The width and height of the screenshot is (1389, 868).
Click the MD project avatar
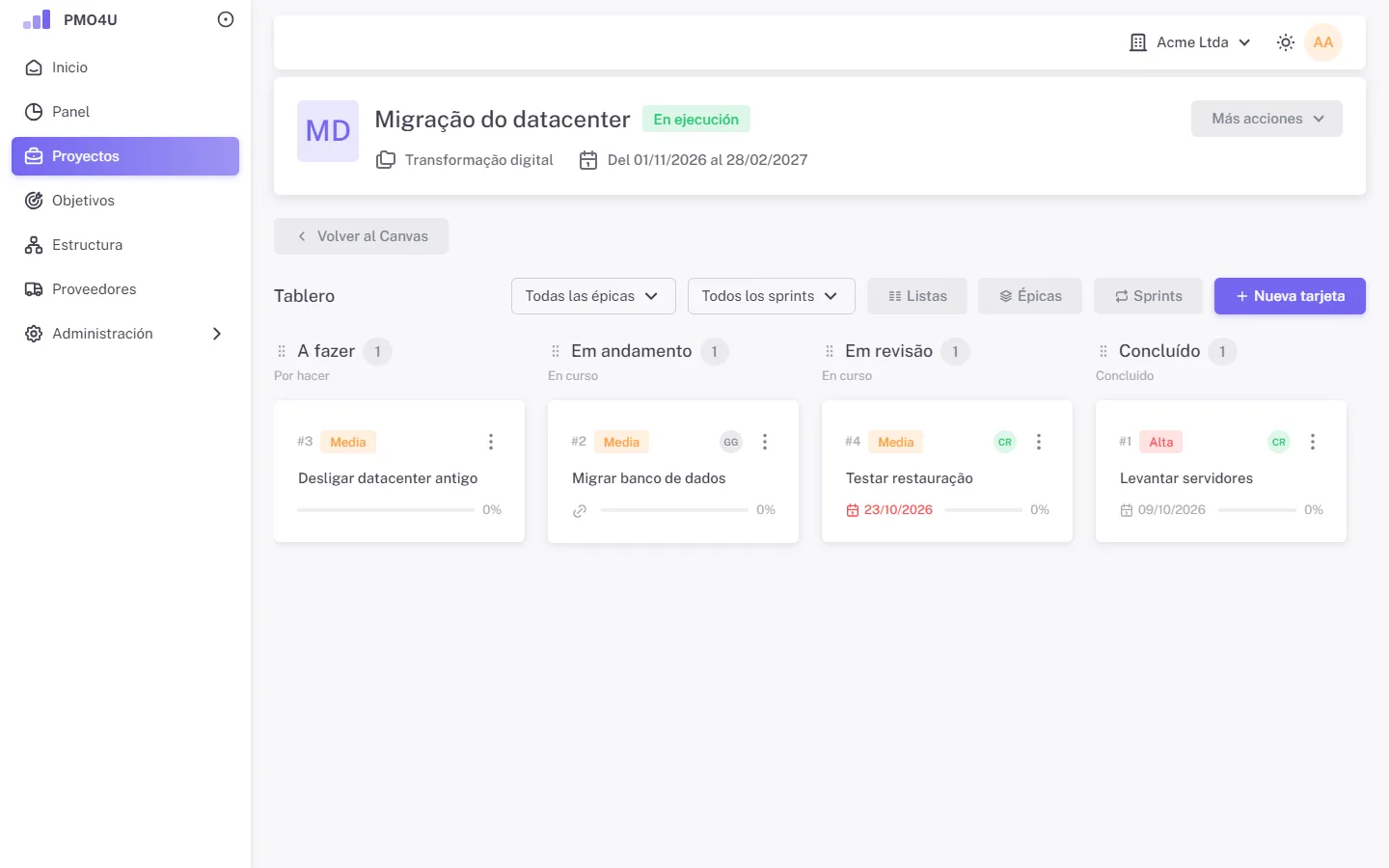pyautogui.click(x=328, y=131)
